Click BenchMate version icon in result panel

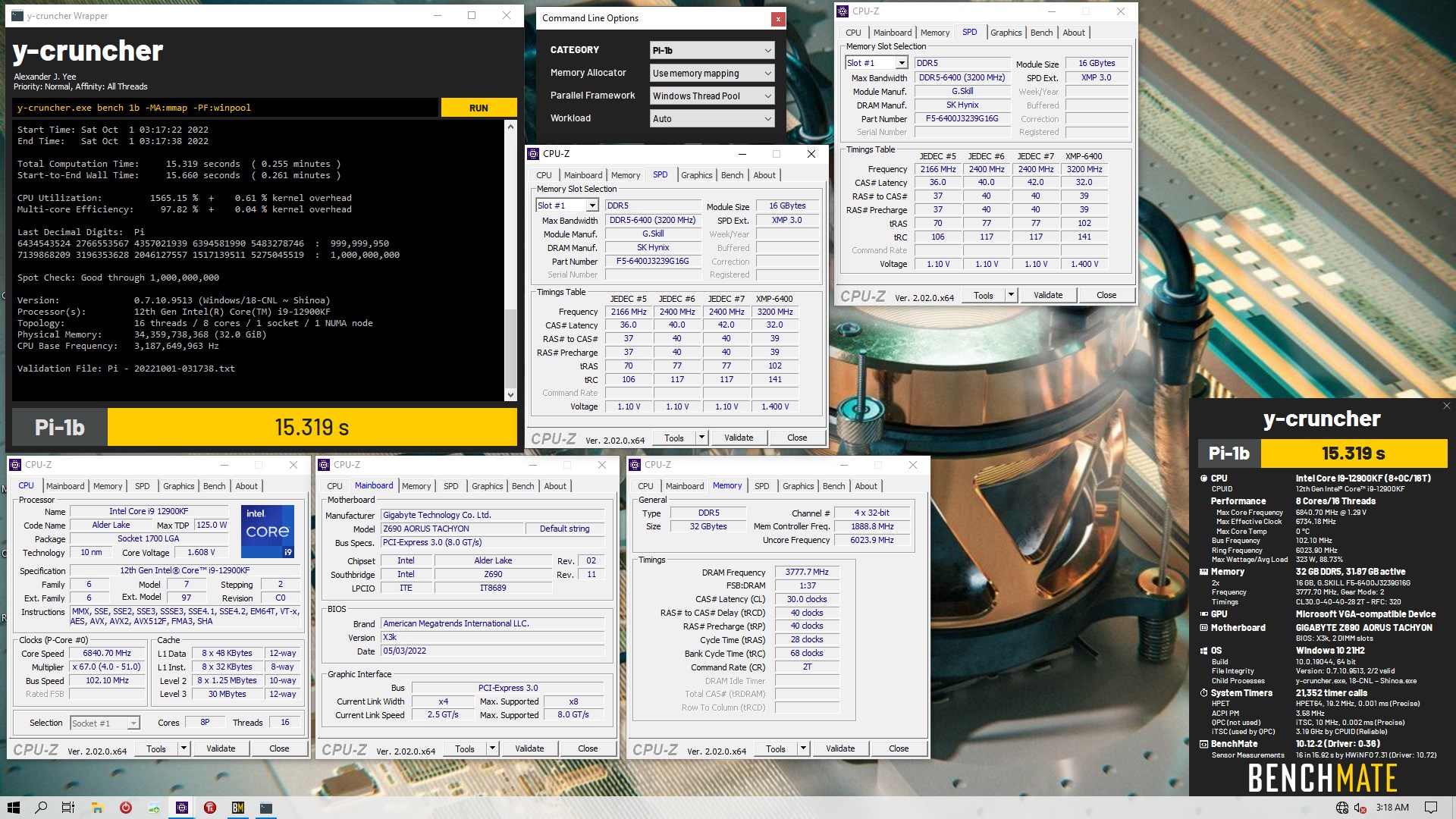tap(1203, 744)
